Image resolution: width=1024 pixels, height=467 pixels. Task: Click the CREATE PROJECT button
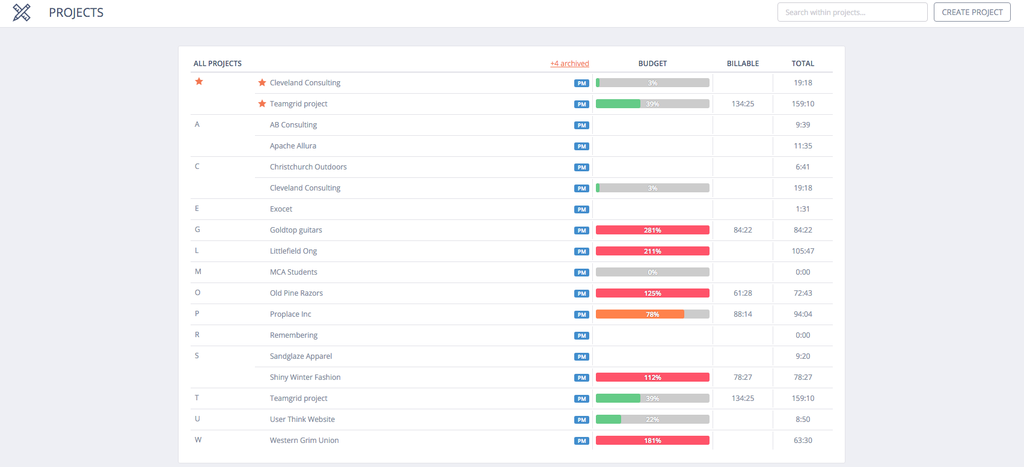[x=972, y=12]
